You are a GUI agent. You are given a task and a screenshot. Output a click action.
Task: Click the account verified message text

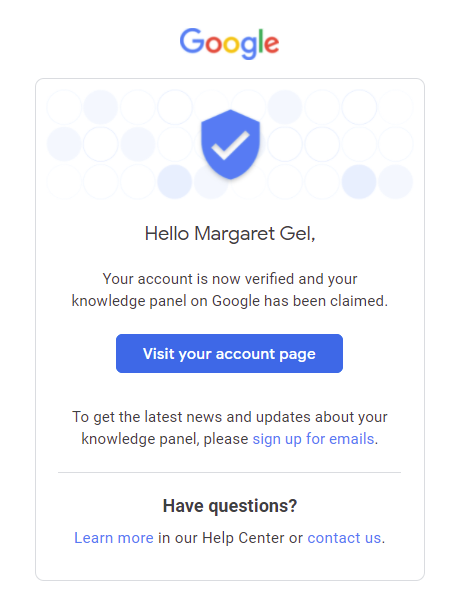pos(230,290)
